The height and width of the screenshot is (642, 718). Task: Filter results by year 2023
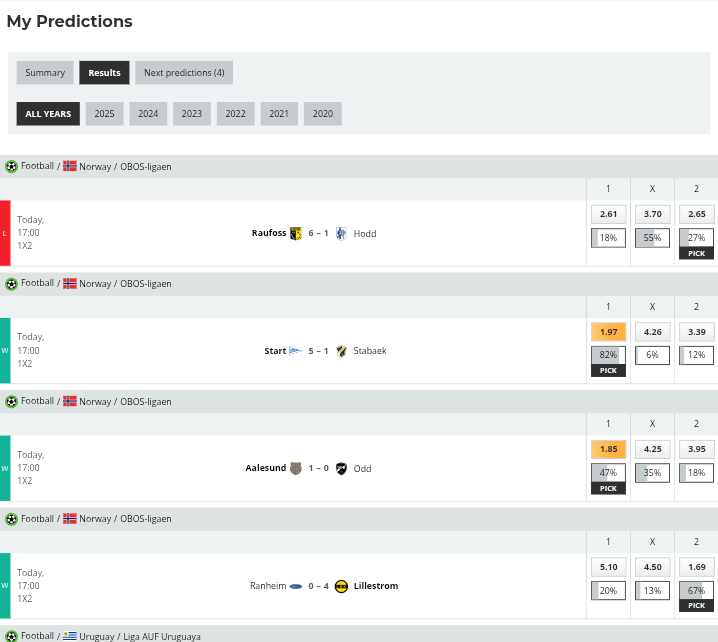coord(191,114)
